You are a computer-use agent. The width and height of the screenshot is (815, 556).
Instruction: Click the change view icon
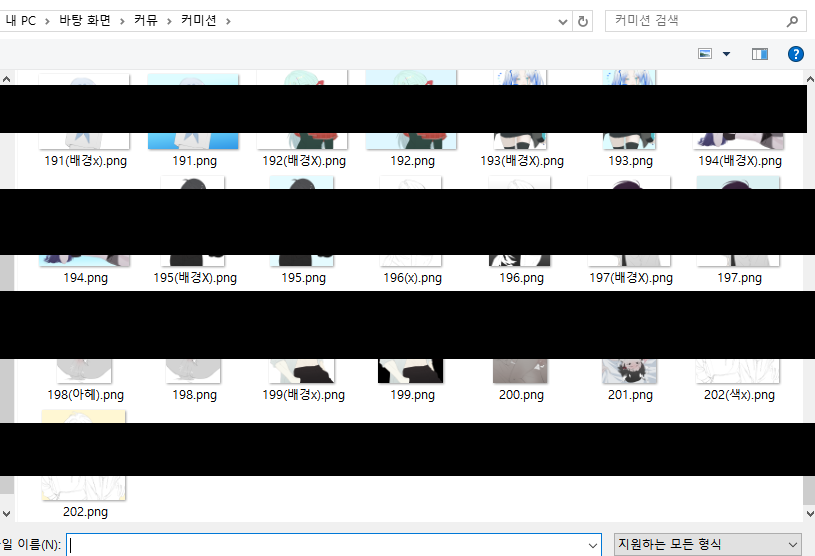[705, 54]
